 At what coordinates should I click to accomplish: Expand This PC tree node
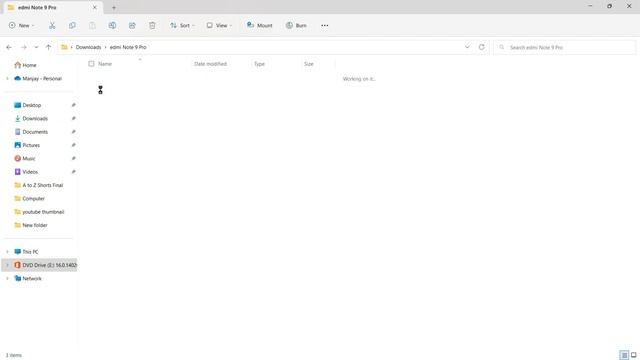pos(7,252)
